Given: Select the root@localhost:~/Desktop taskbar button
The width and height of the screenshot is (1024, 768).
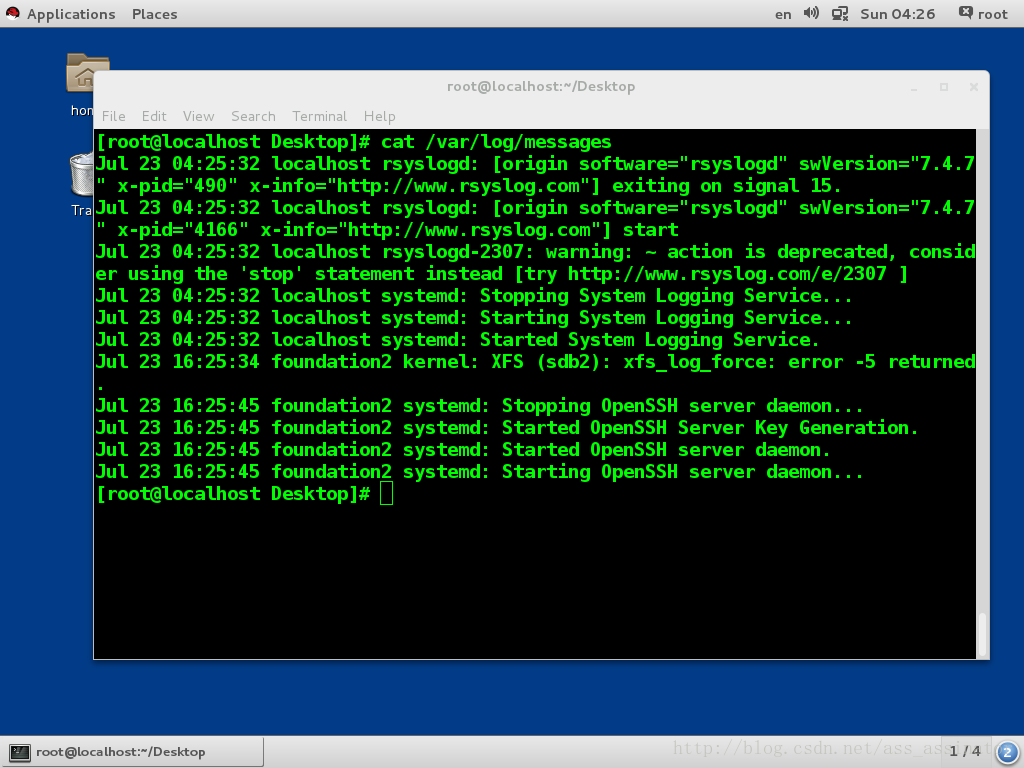Looking at the screenshot, I should point(133,752).
